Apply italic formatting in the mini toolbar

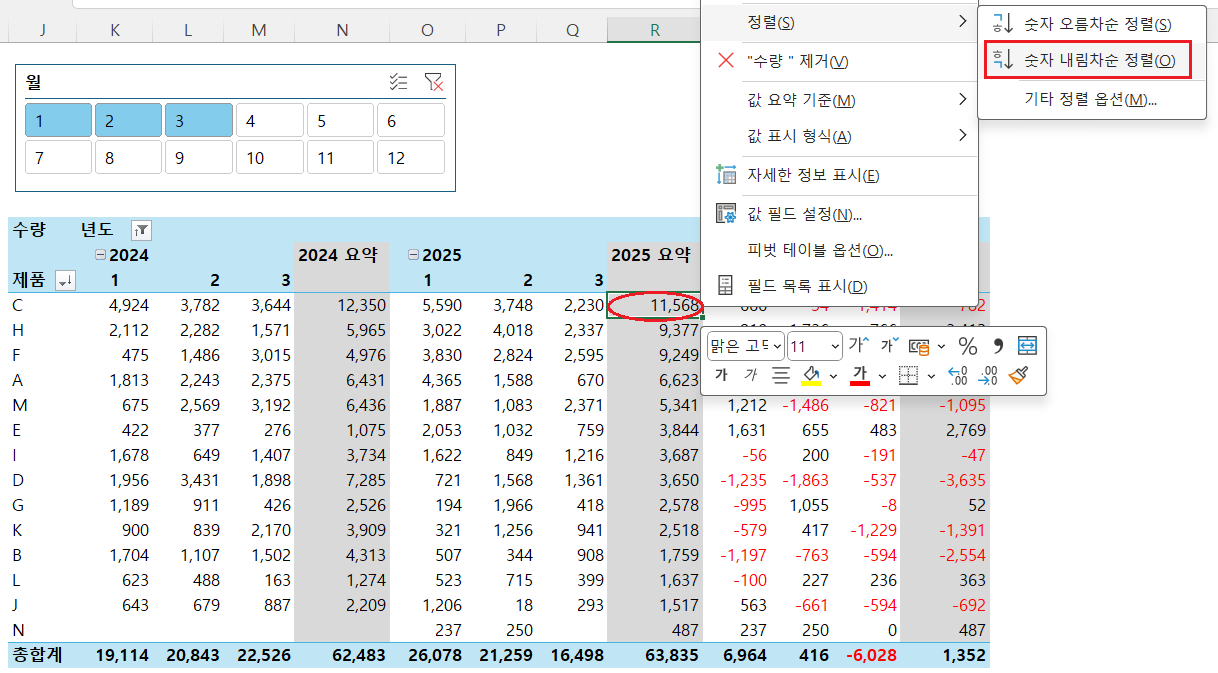[x=750, y=375]
